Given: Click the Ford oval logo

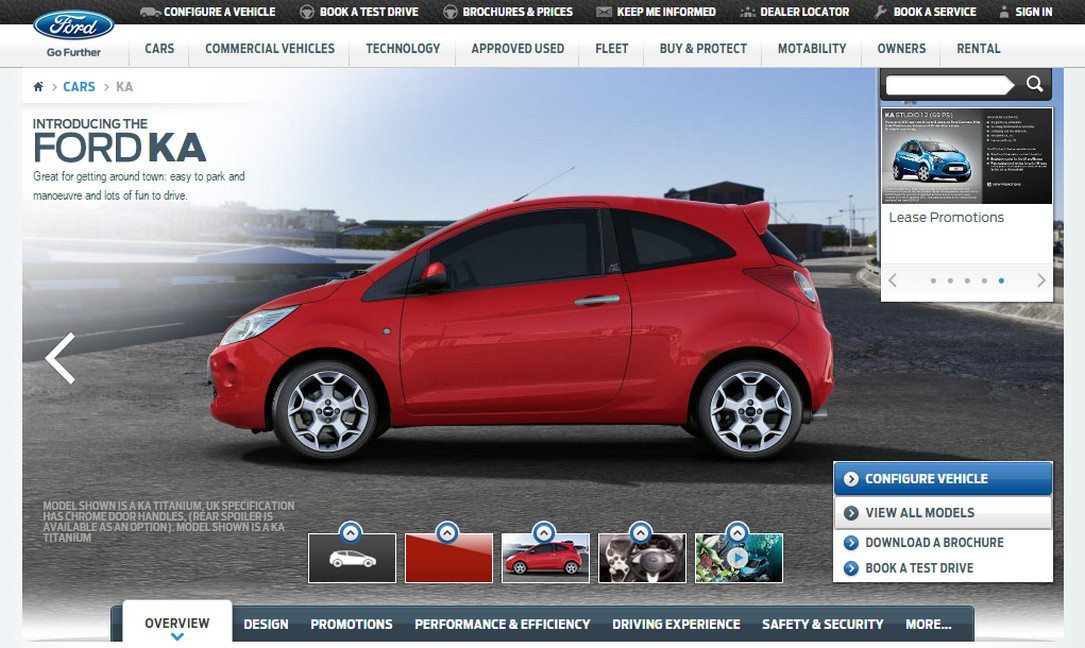Looking at the screenshot, I should pos(73,25).
